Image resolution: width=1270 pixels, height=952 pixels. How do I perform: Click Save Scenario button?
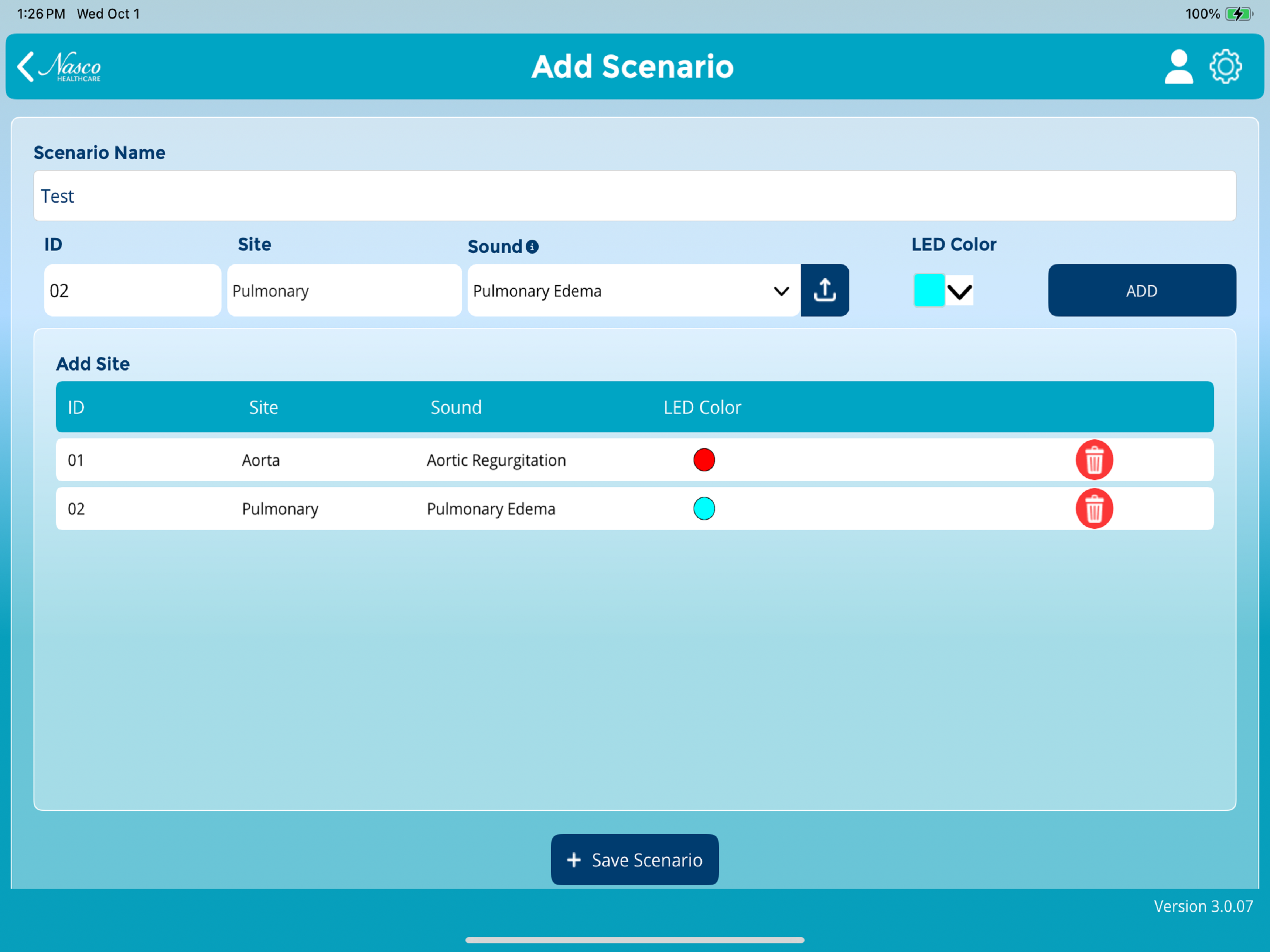pyautogui.click(x=635, y=859)
